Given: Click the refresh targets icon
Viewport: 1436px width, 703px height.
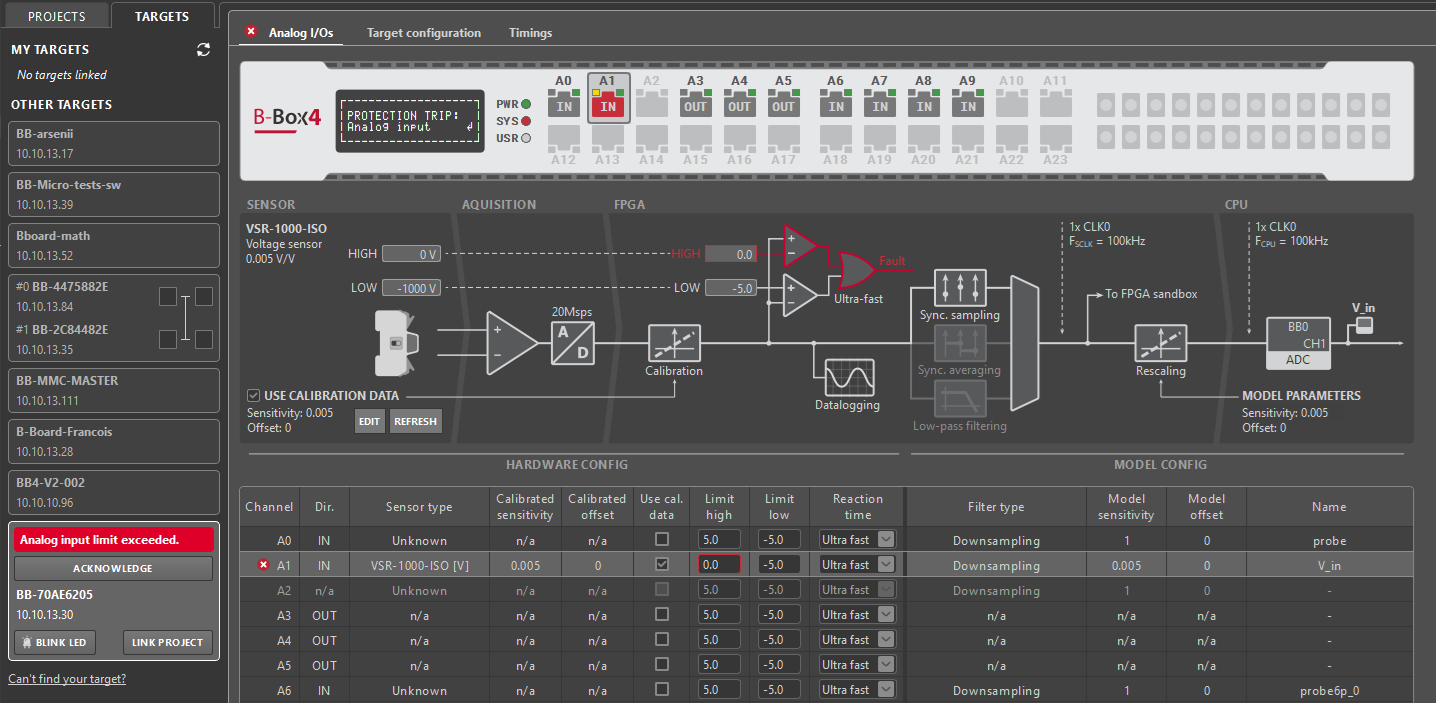Looking at the screenshot, I should (x=204, y=50).
